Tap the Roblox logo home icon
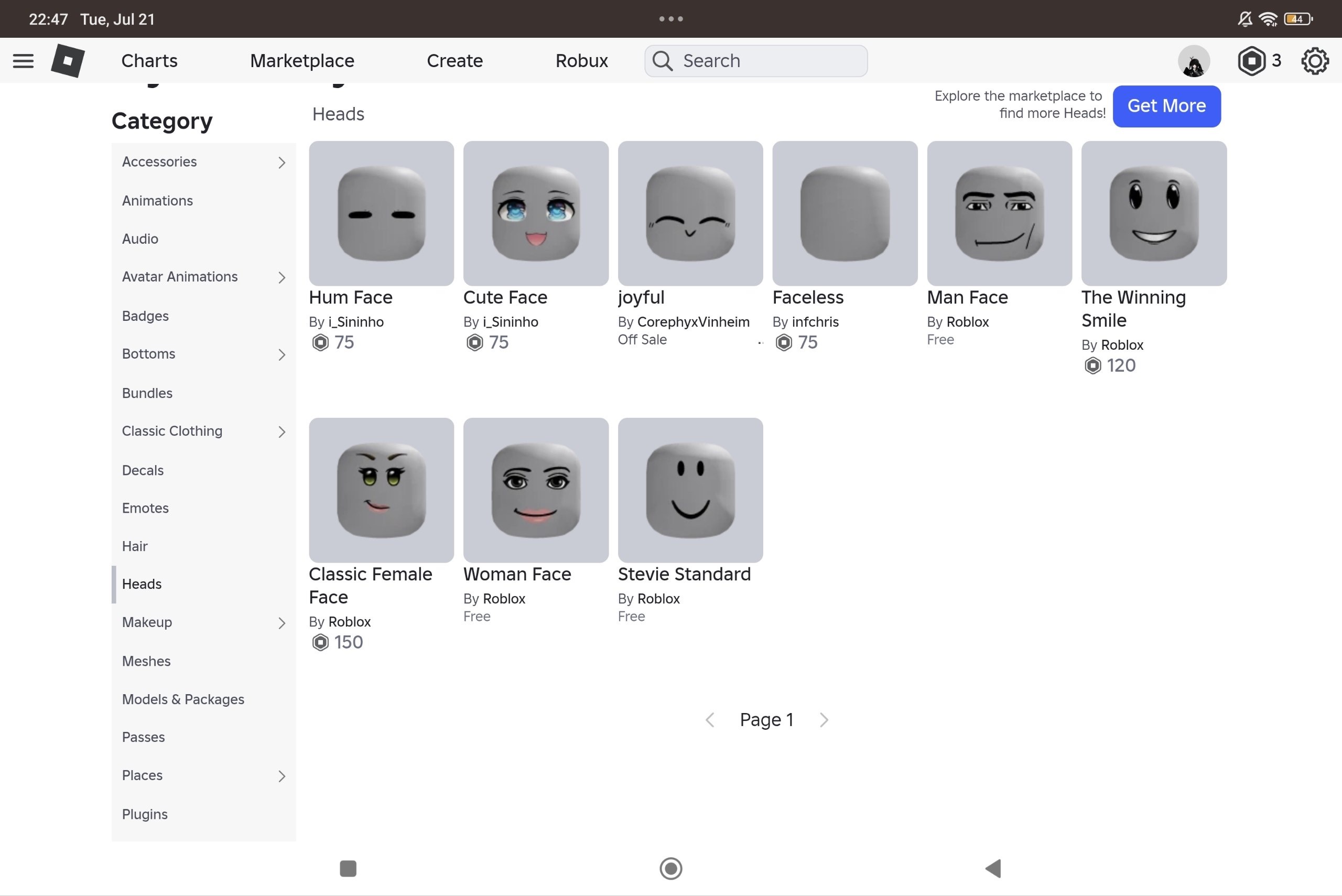The width and height of the screenshot is (1342, 896). (68, 61)
